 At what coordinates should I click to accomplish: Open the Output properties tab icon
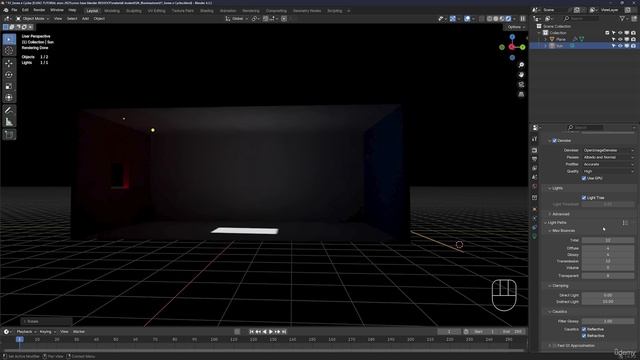[534, 159]
